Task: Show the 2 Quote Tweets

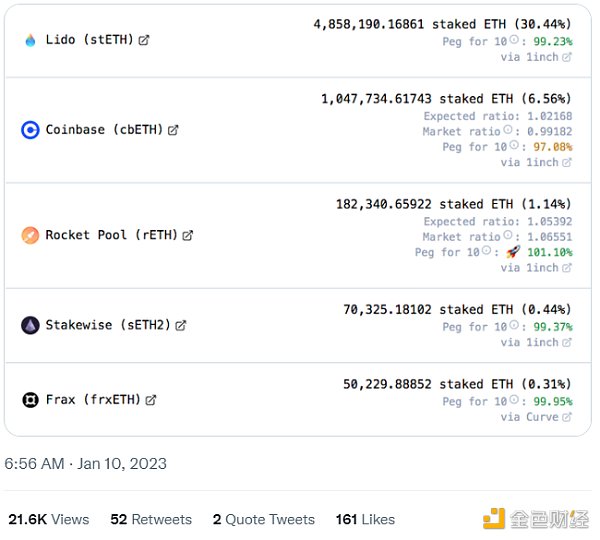Action: (263, 519)
